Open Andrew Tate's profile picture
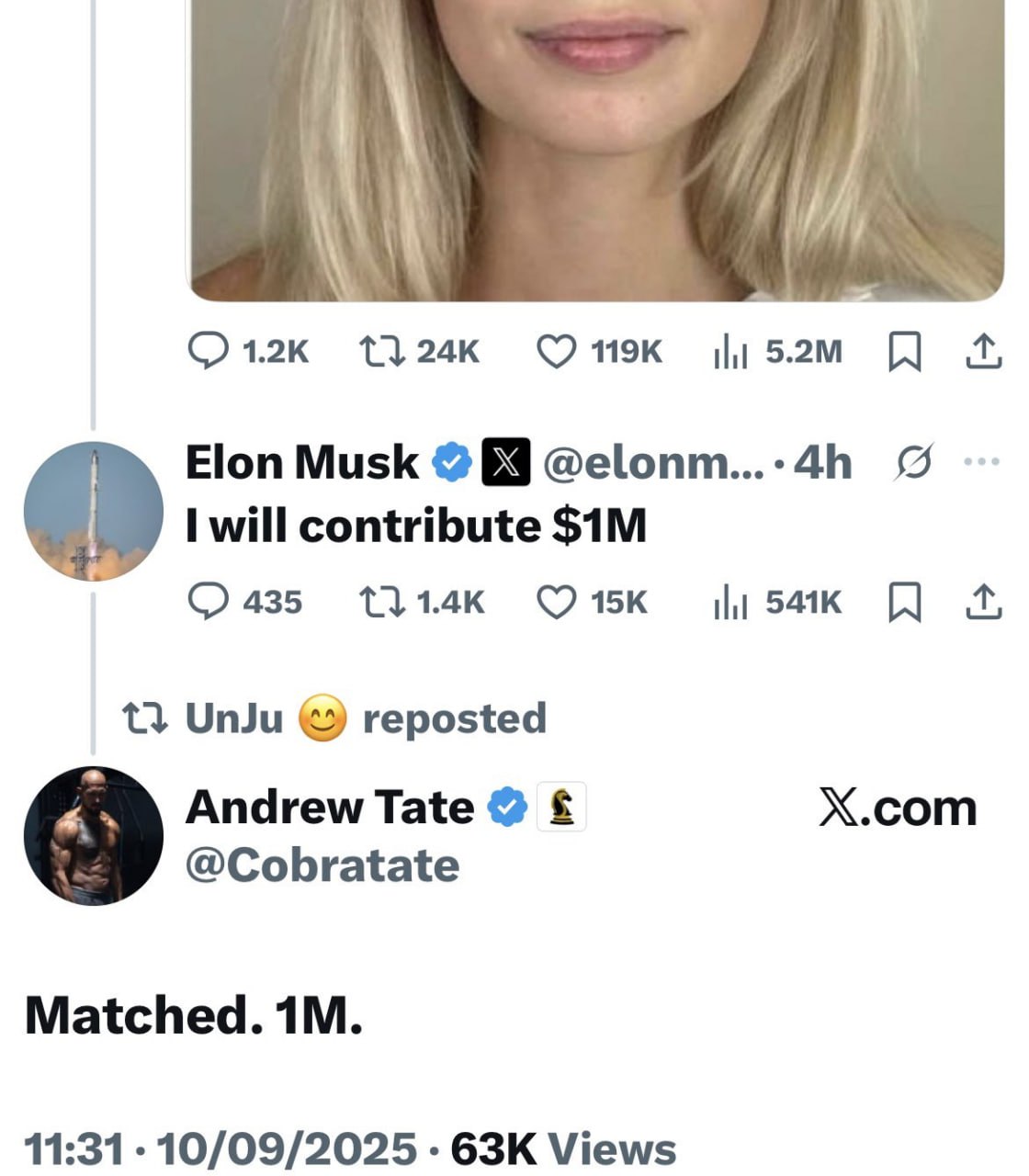Viewport: 1029px width, 1176px height. click(x=93, y=835)
